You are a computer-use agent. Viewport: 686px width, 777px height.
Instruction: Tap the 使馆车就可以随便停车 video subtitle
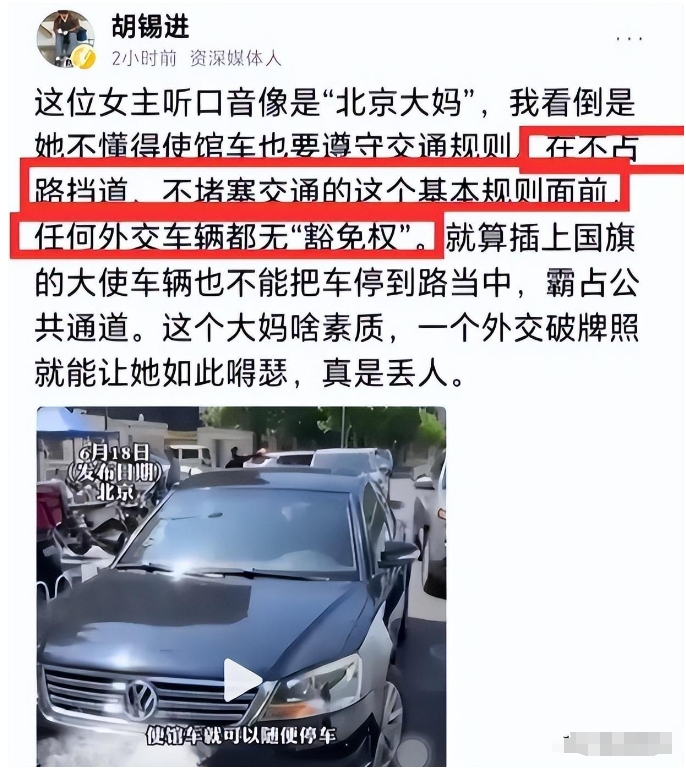click(240, 735)
